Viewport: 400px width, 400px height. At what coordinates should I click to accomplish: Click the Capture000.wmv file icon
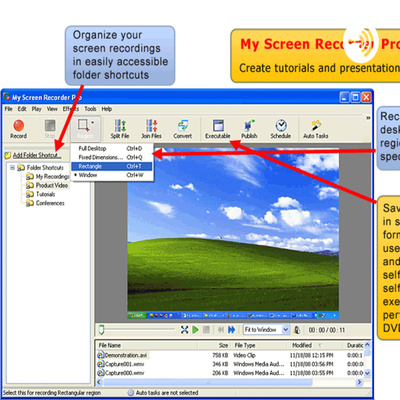coord(100,373)
